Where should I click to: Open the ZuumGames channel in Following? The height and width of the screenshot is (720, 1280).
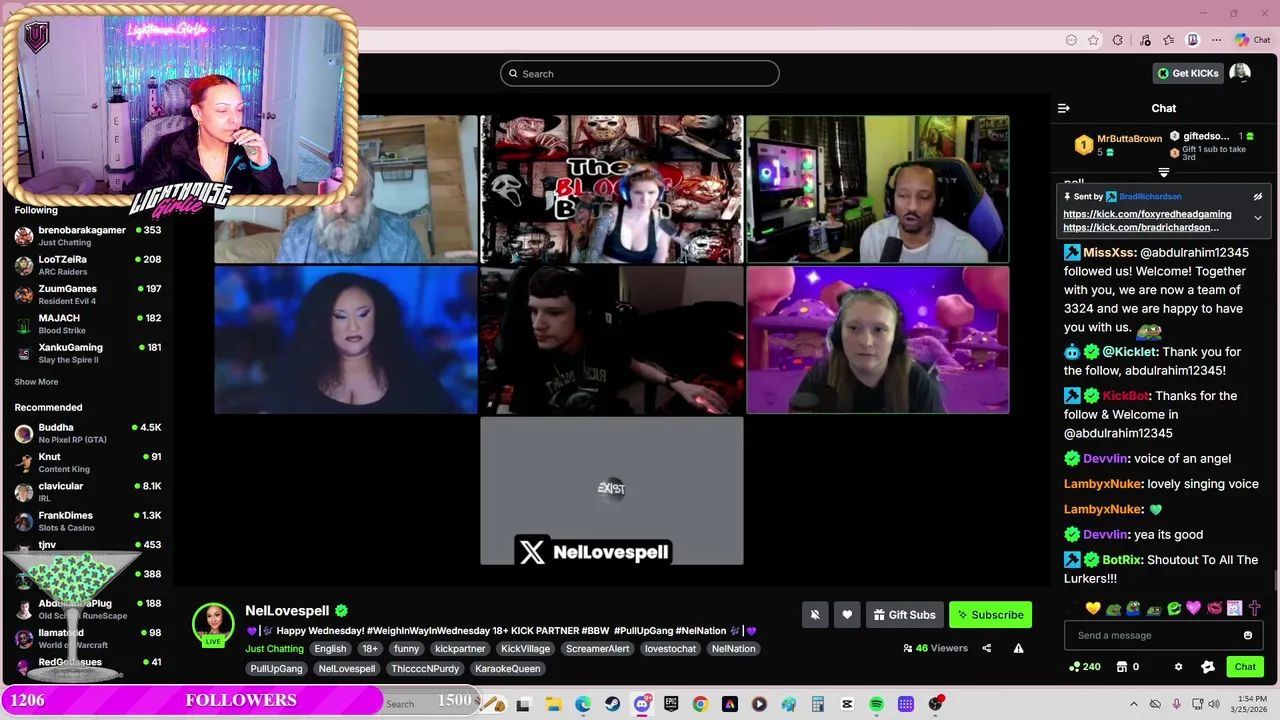point(88,294)
